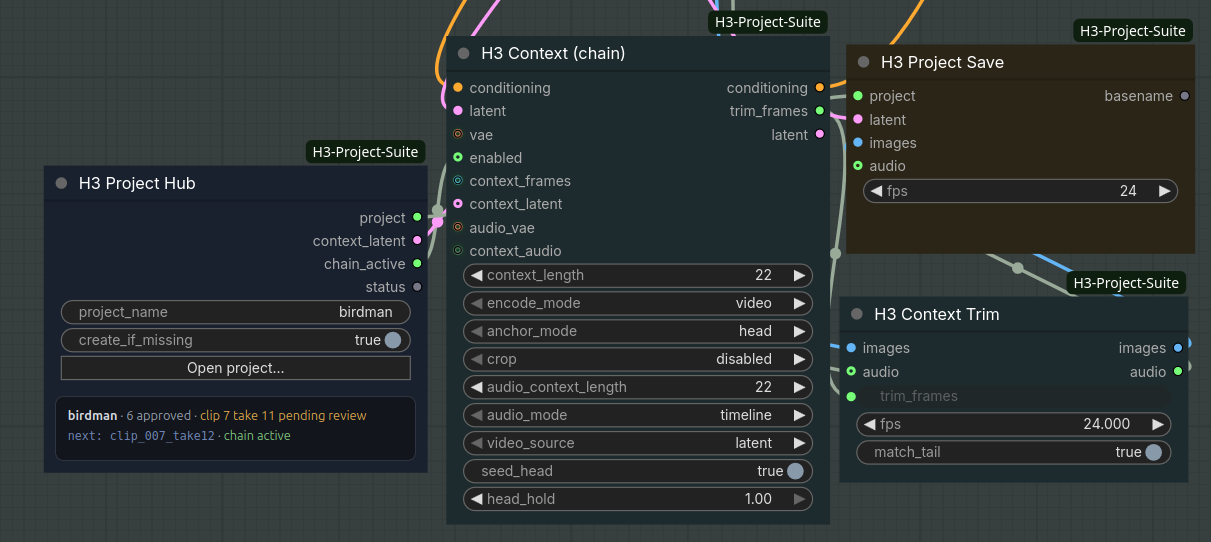The height and width of the screenshot is (542, 1211).
Task: Click the images input socket on Project Save
Action: pyautogui.click(x=858, y=142)
